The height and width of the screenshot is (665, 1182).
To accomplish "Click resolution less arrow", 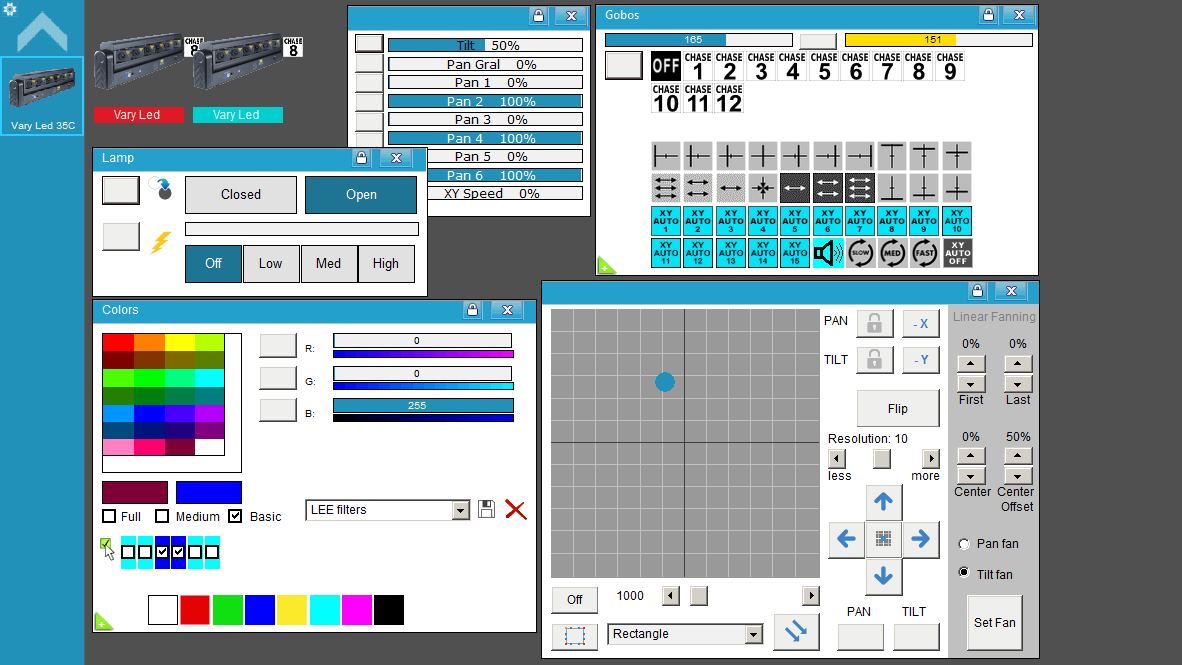I will coord(837,458).
